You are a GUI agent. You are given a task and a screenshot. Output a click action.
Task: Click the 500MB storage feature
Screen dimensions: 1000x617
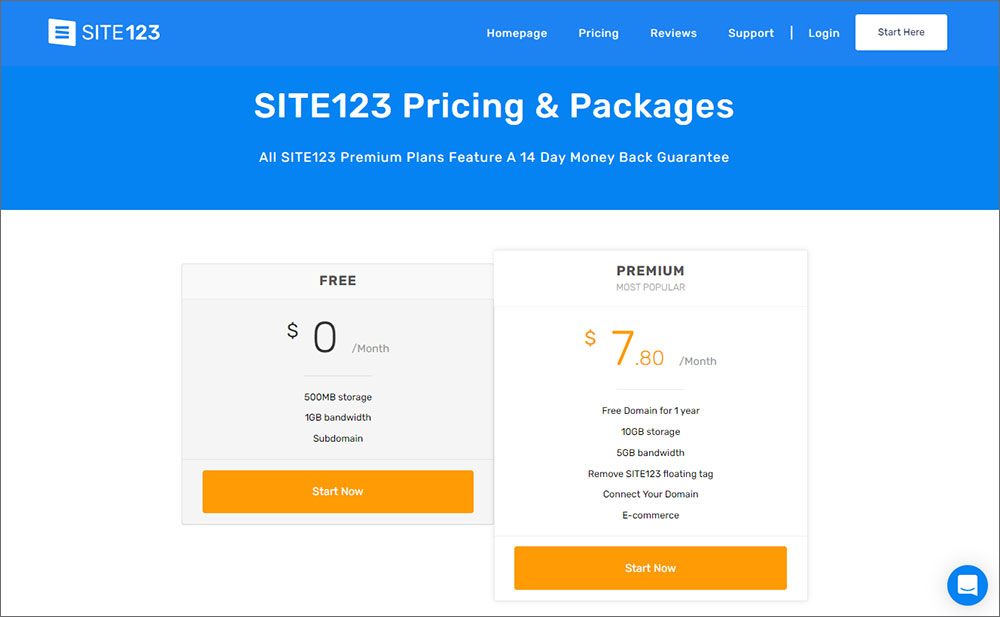coord(337,397)
